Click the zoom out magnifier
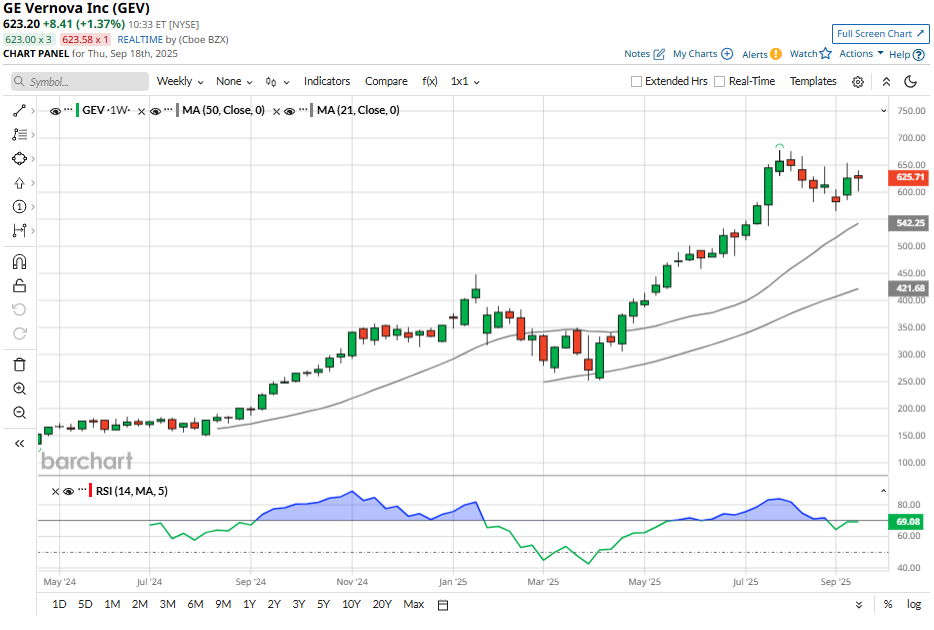 coord(19,413)
